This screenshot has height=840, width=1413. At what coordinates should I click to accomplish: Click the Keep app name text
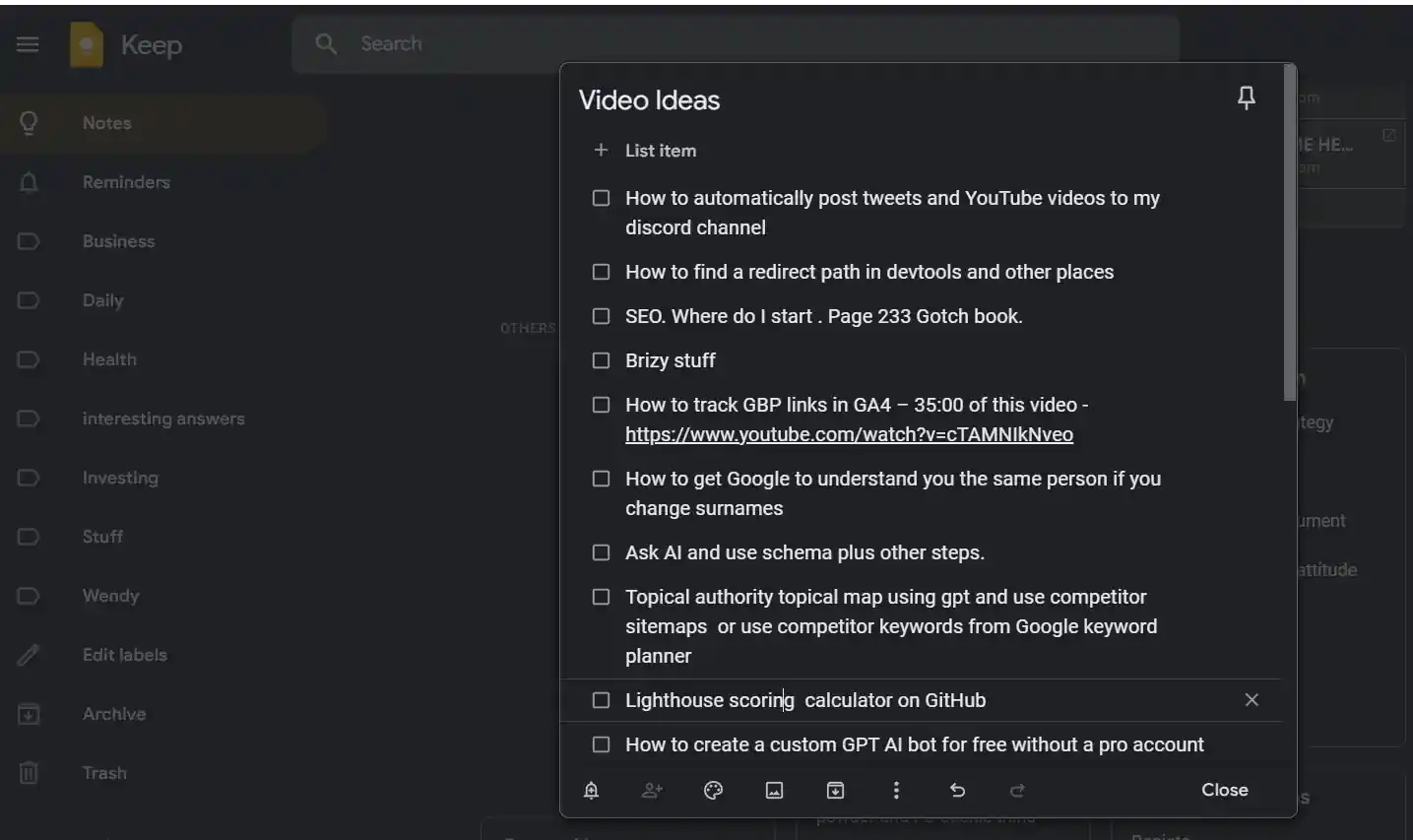pyautogui.click(x=152, y=45)
